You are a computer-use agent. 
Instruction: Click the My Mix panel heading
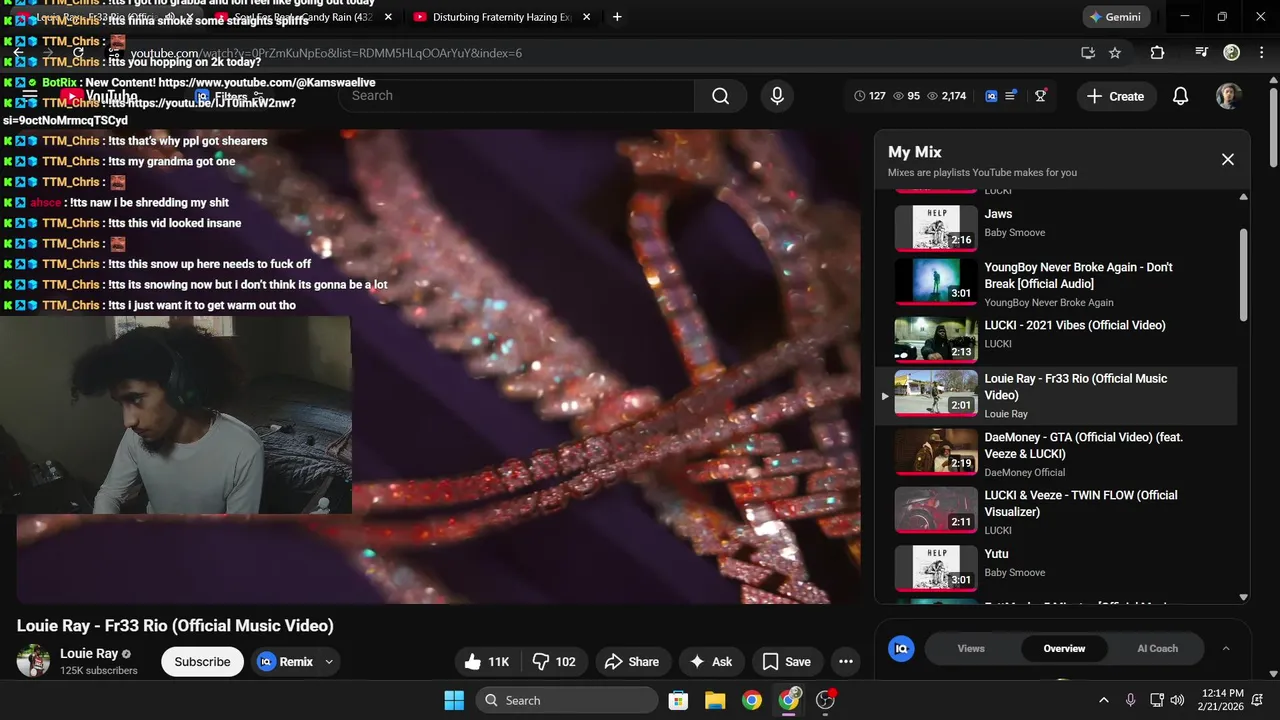pos(915,152)
